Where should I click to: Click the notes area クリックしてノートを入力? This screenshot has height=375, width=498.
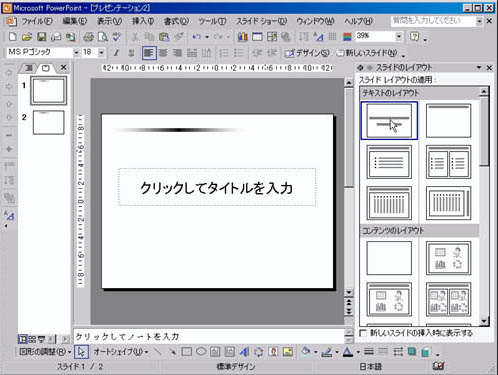pos(209,336)
